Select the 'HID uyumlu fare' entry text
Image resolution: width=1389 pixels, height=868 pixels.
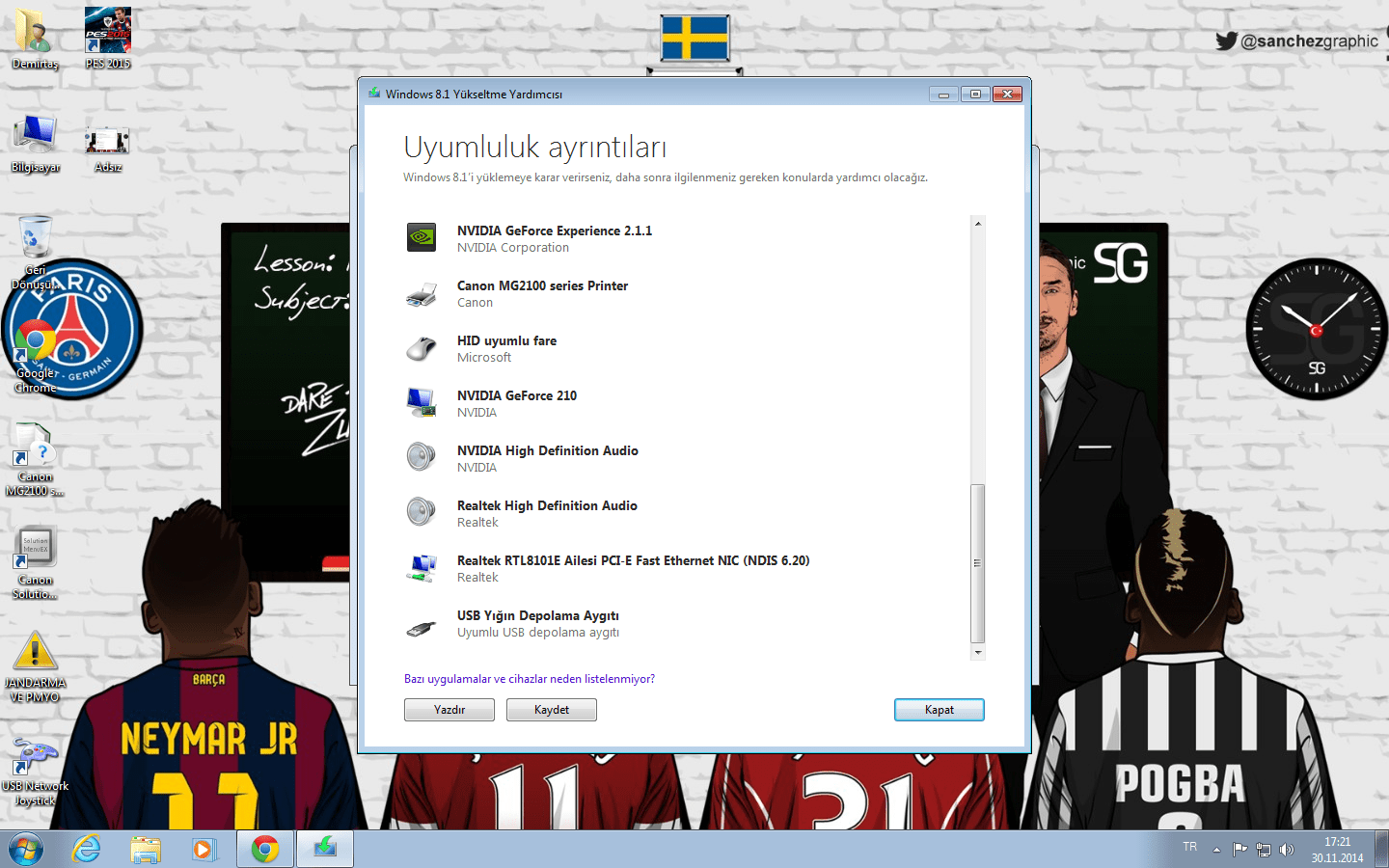point(506,340)
